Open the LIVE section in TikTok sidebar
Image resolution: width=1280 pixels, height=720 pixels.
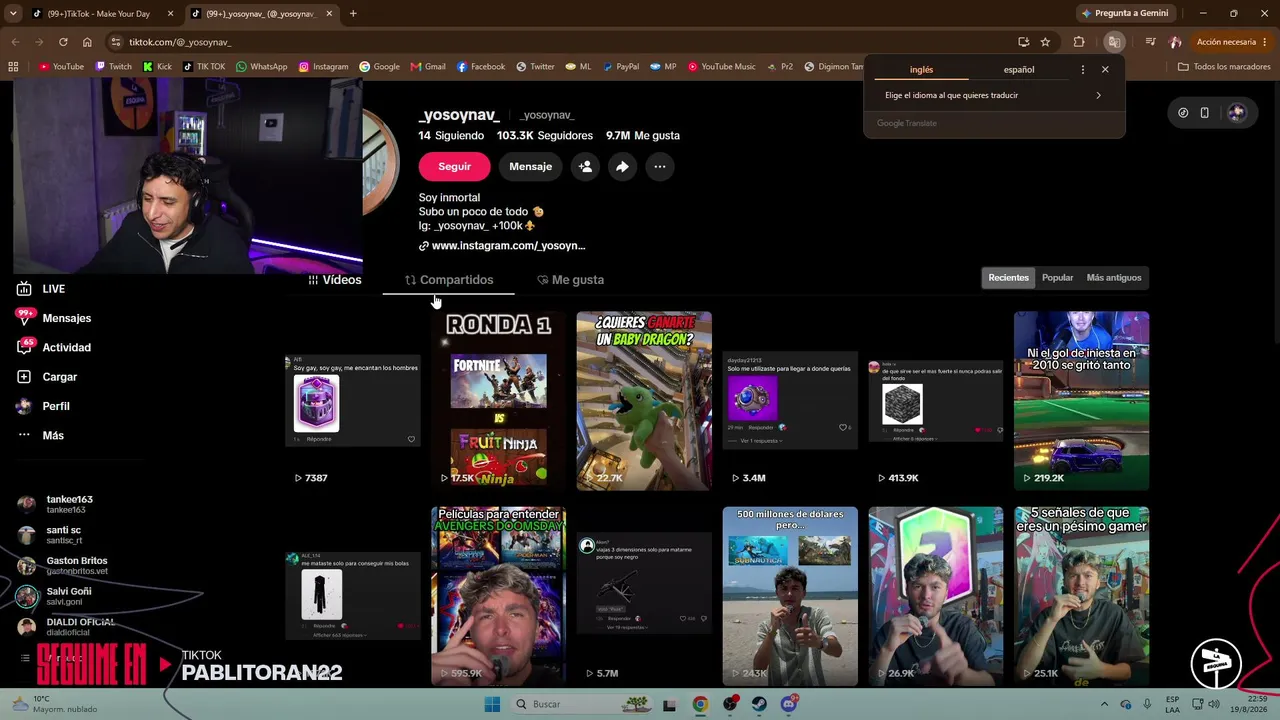[x=41, y=289]
